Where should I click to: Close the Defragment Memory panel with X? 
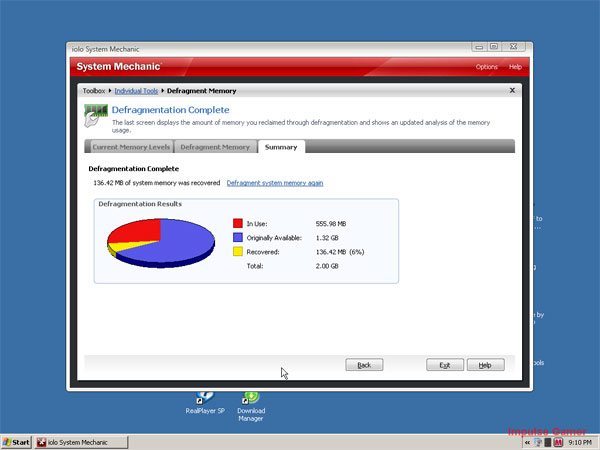[x=512, y=90]
